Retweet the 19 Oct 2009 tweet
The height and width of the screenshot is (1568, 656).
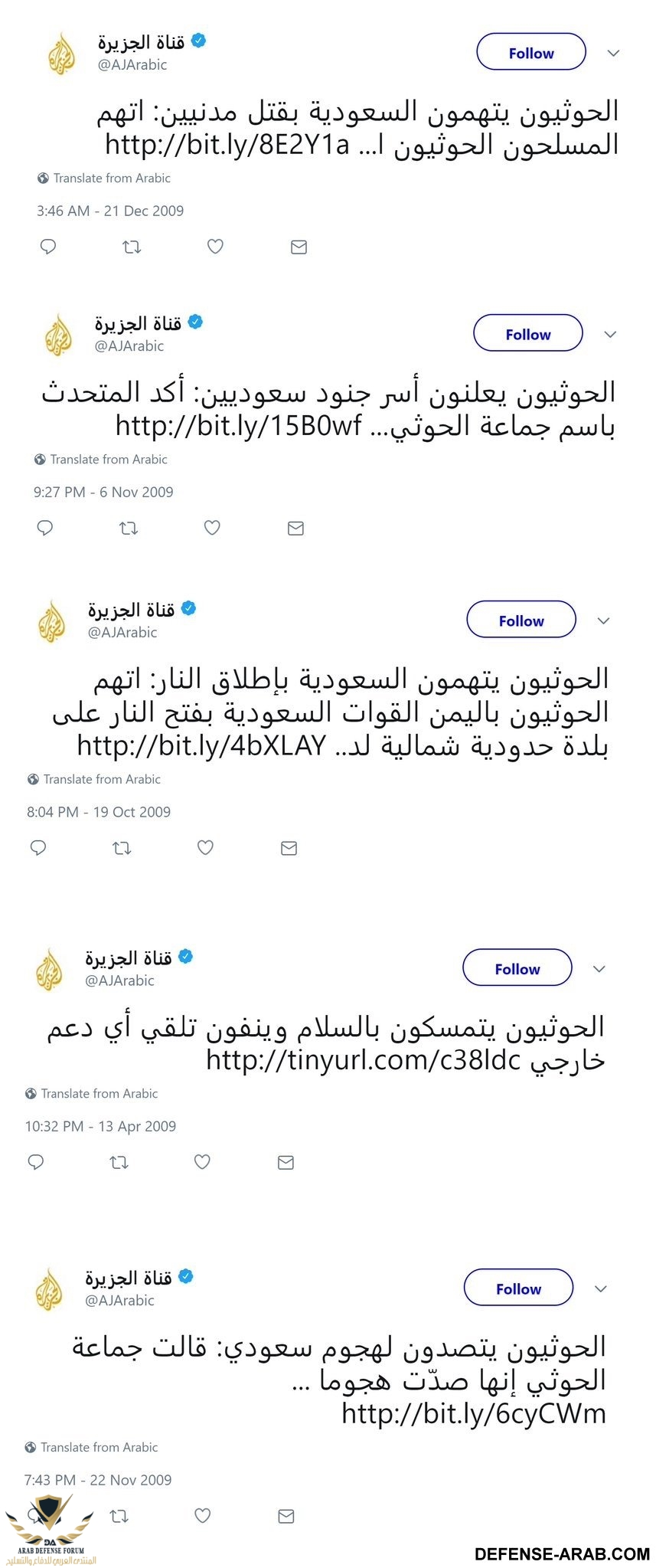(x=122, y=848)
